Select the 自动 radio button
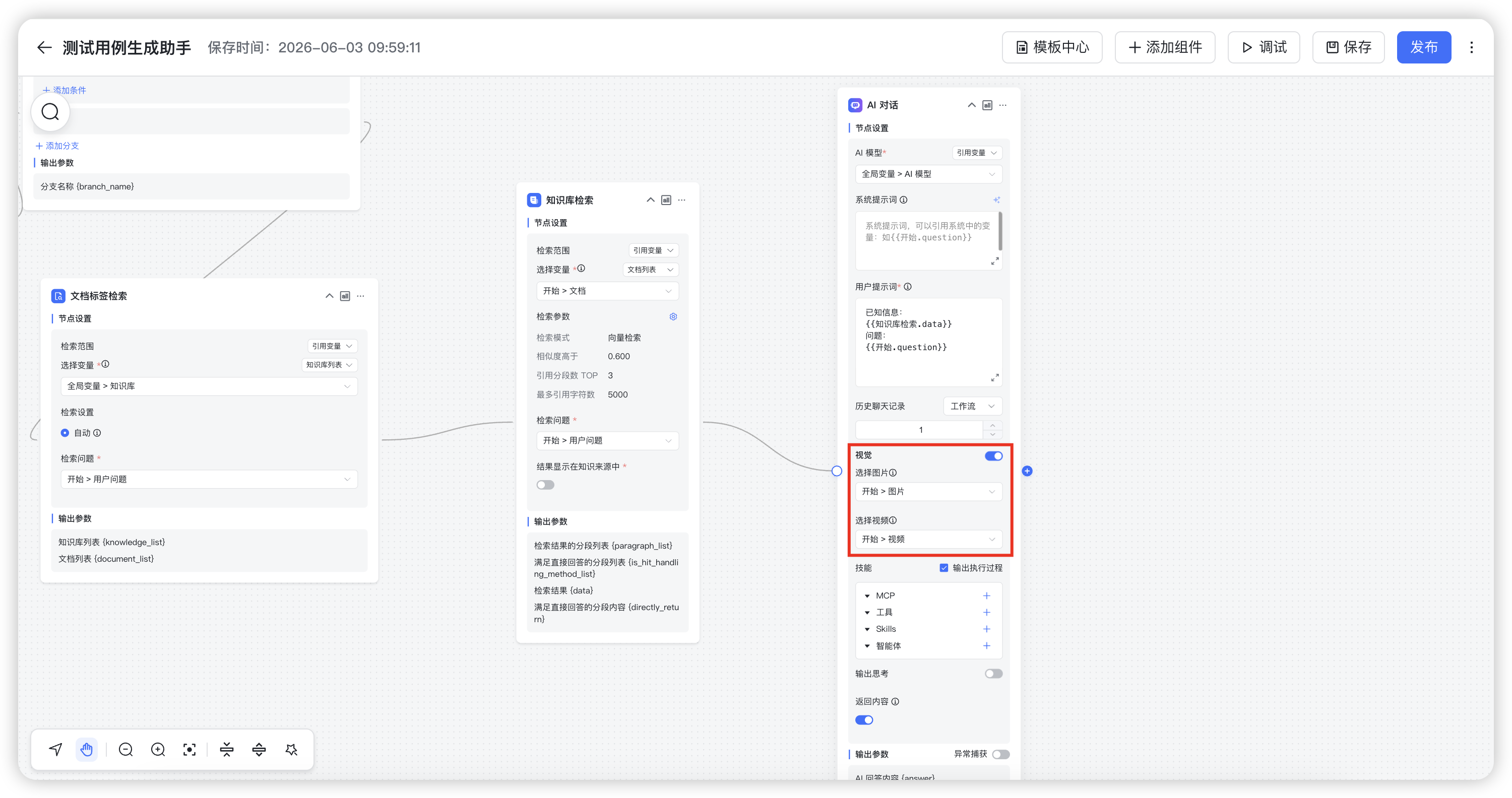 coord(65,432)
